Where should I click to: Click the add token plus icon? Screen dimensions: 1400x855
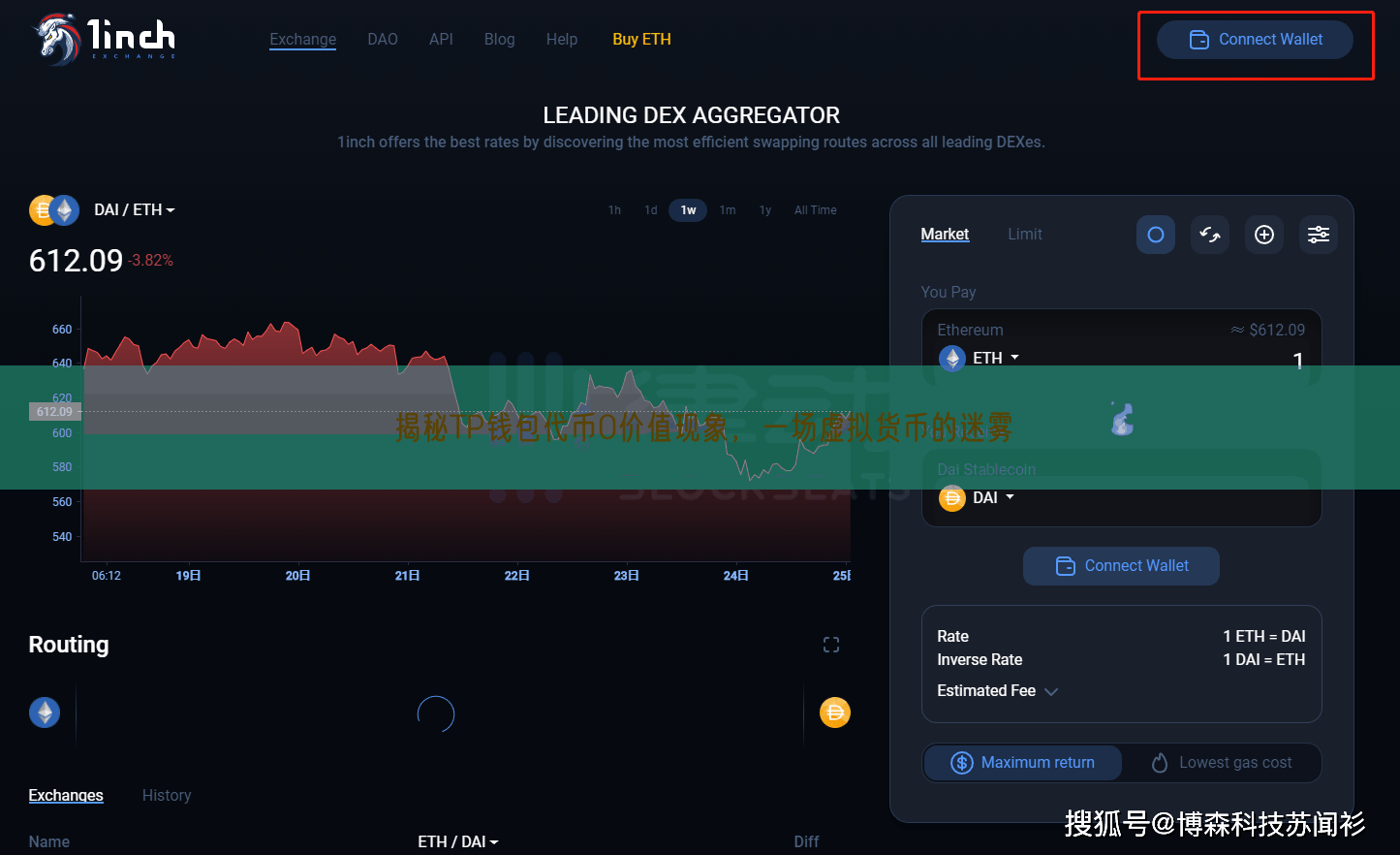point(1264,235)
